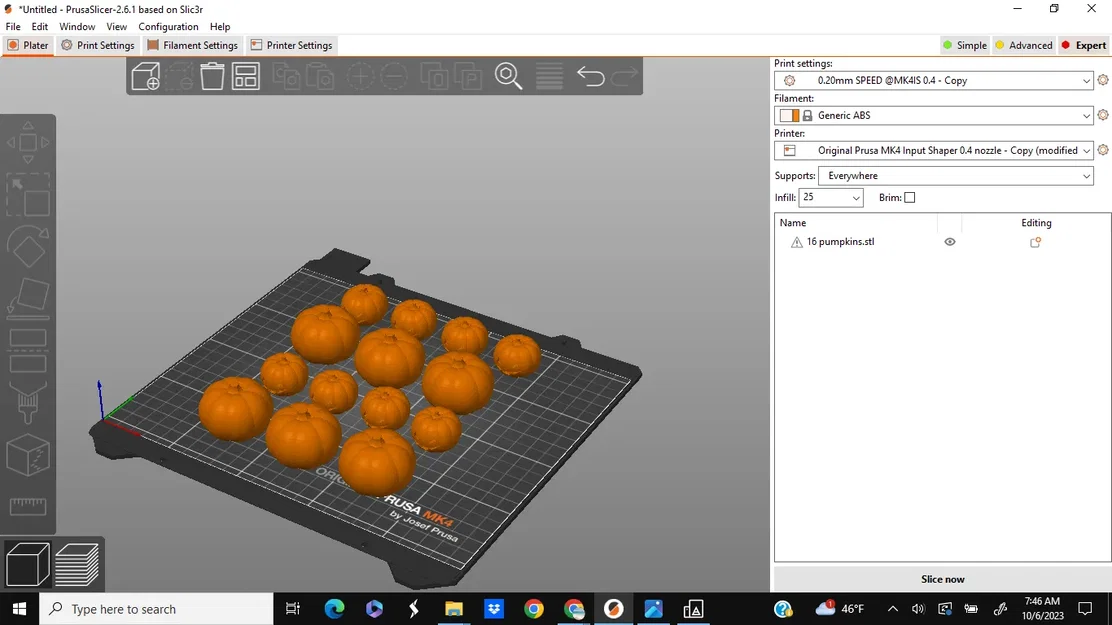Select the Paint-on supports brush tool
This screenshot has height=625, width=1112.
(x=28, y=403)
